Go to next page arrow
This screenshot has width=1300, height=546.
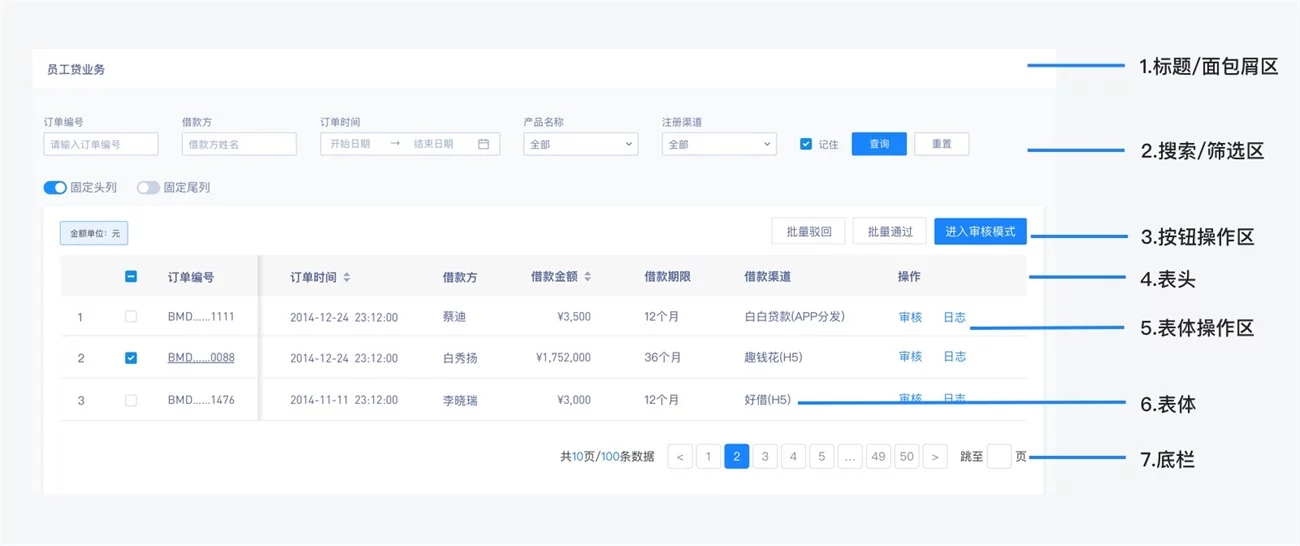pyautogui.click(x=935, y=457)
